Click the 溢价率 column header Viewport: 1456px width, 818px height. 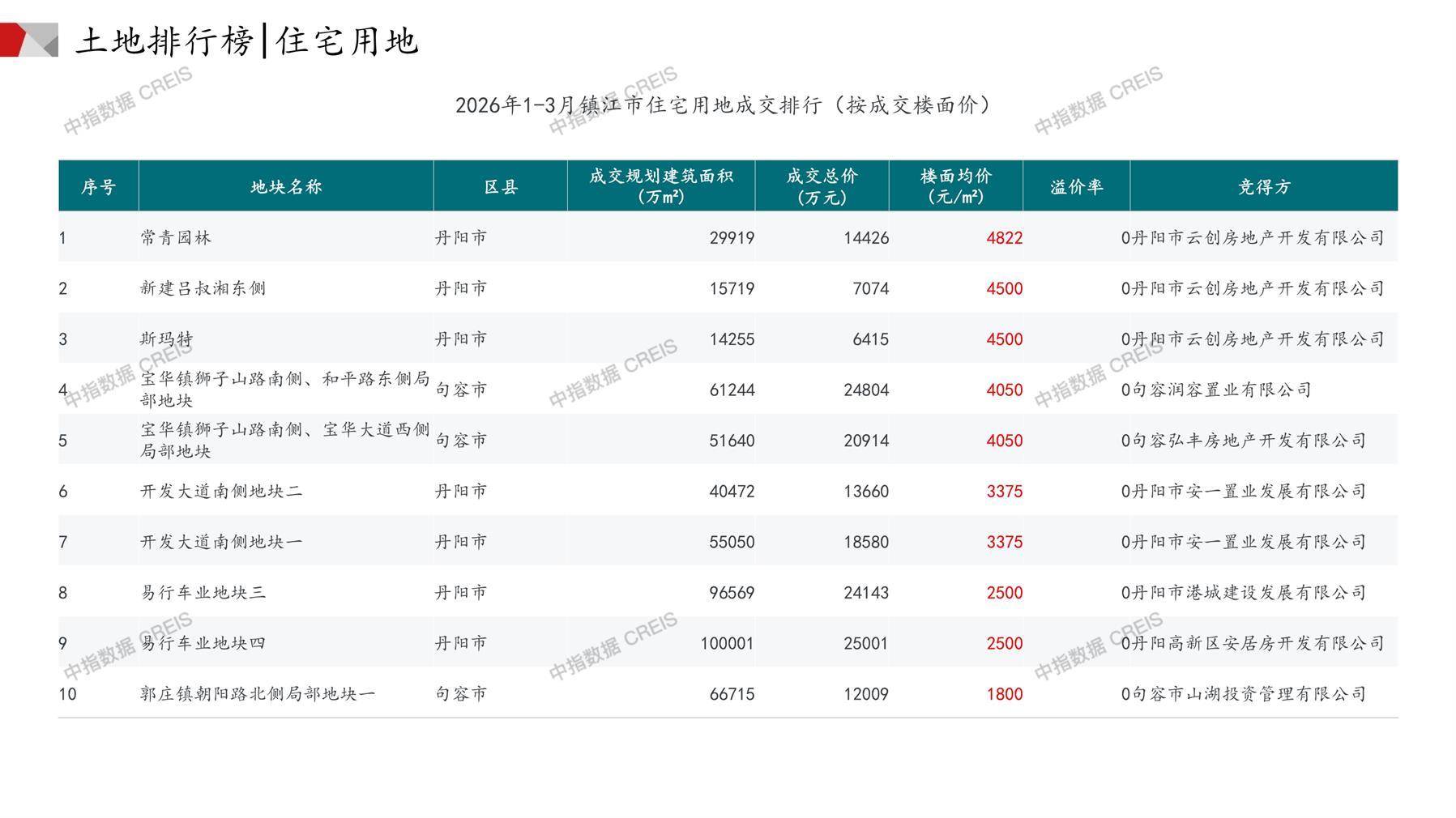click(1076, 187)
